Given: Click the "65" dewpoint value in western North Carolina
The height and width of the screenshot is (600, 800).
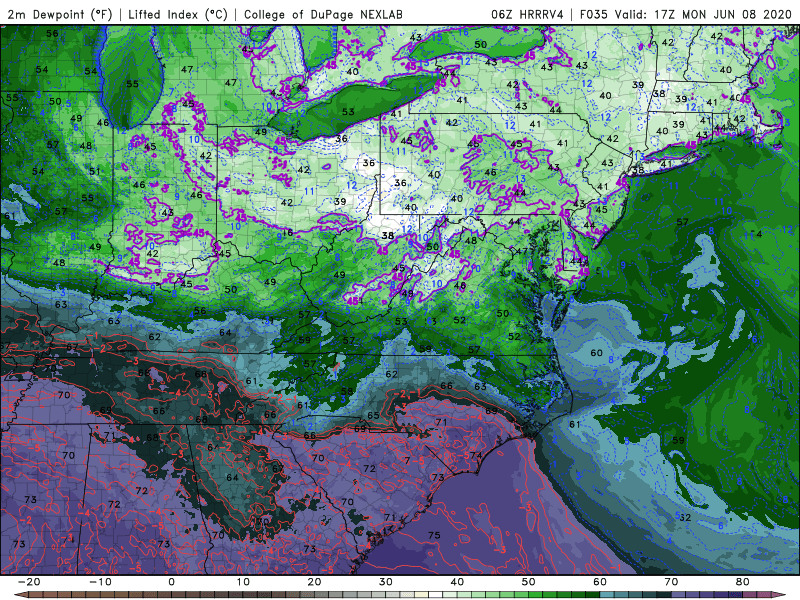Looking at the screenshot, I should point(373,415).
